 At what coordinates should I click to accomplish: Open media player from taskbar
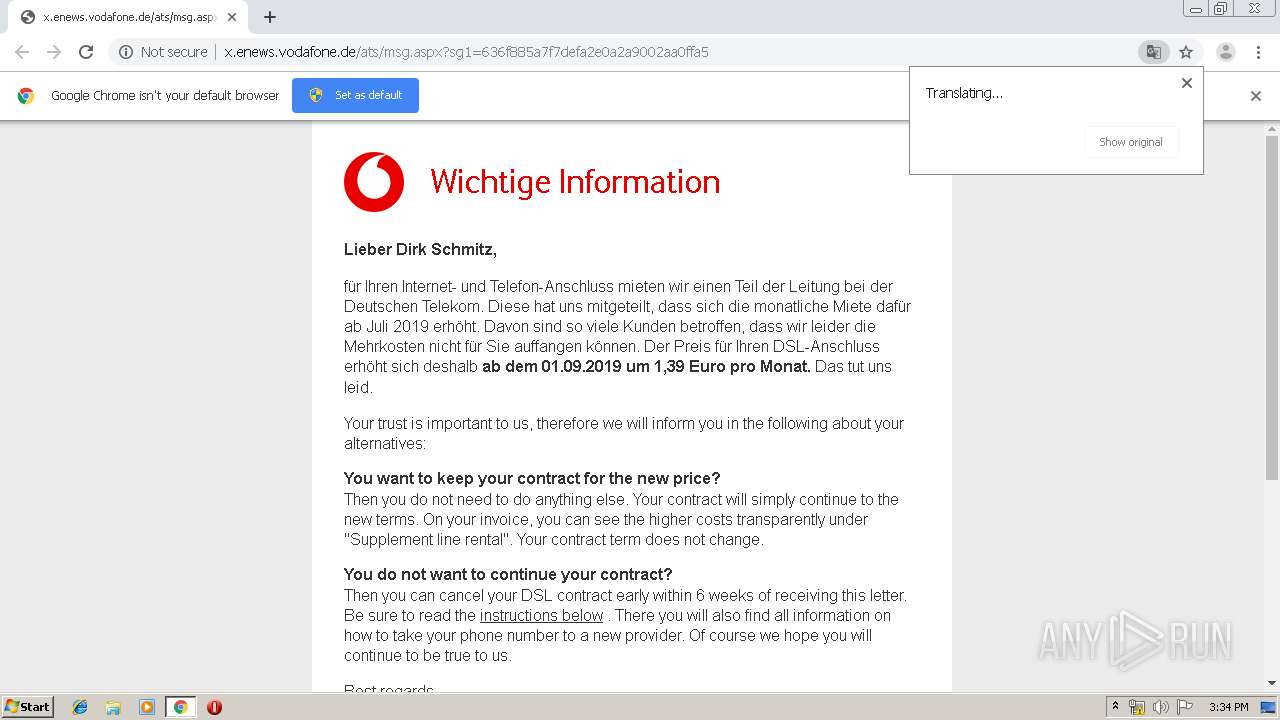pyautogui.click(x=147, y=707)
